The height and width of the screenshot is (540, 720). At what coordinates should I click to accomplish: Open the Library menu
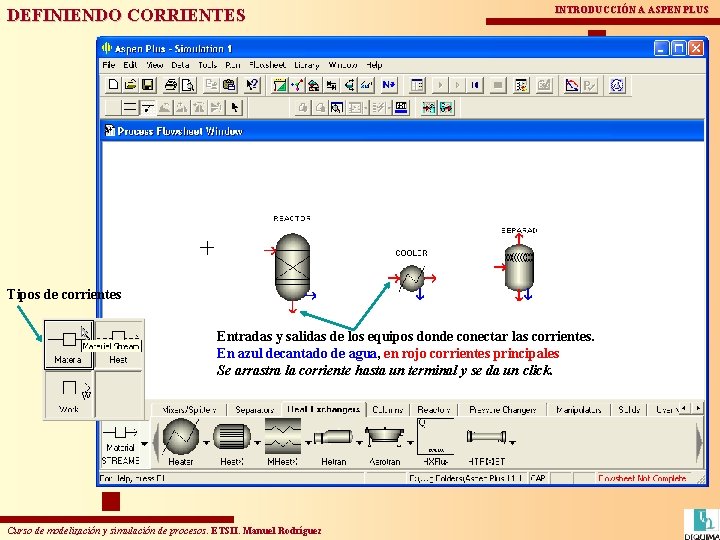pos(307,65)
